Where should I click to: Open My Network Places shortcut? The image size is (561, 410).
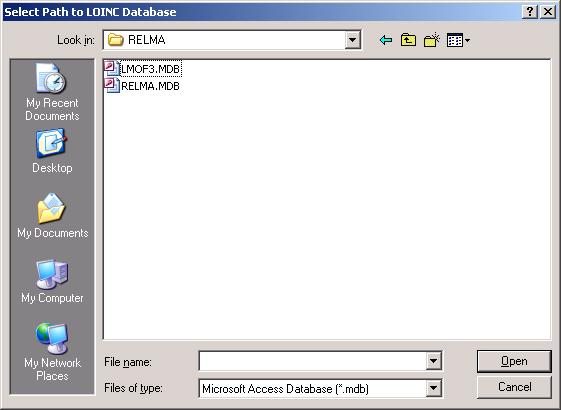tap(52, 352)
